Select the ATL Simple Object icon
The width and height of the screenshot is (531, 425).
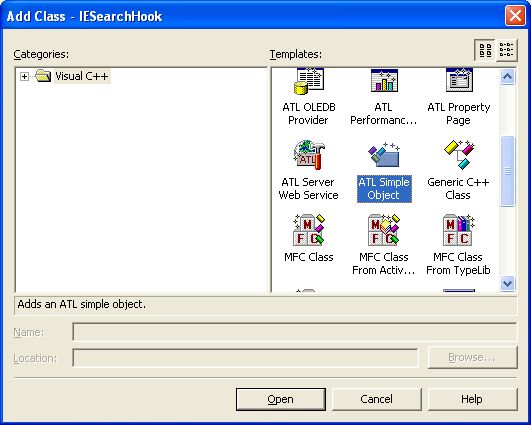[384, 155]
